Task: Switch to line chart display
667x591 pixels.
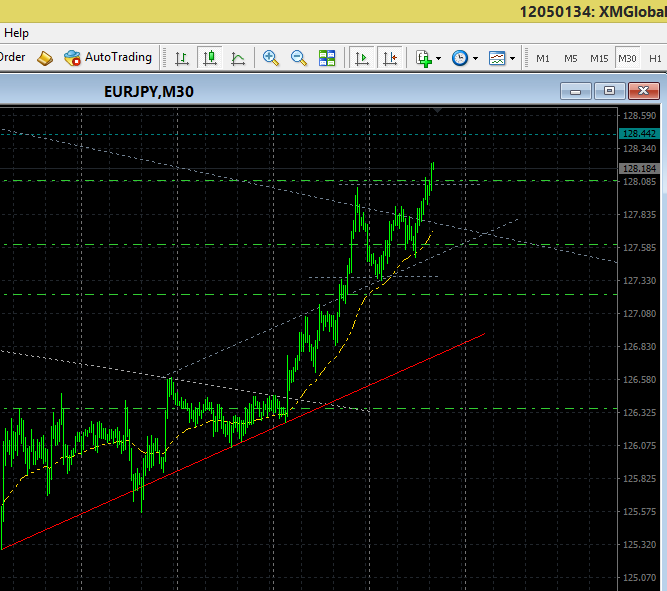Action: point(238,58)
